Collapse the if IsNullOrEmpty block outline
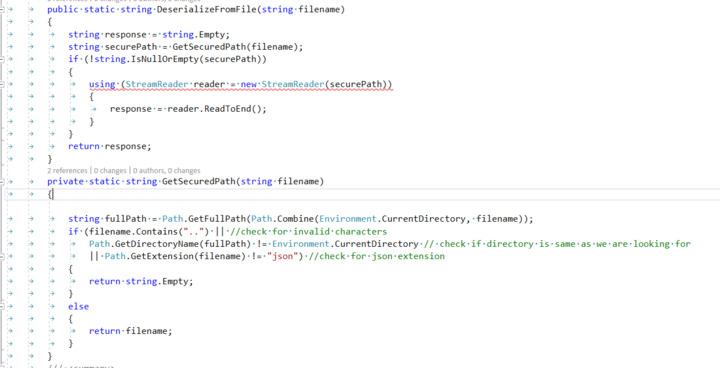 [x=2, y=60]
